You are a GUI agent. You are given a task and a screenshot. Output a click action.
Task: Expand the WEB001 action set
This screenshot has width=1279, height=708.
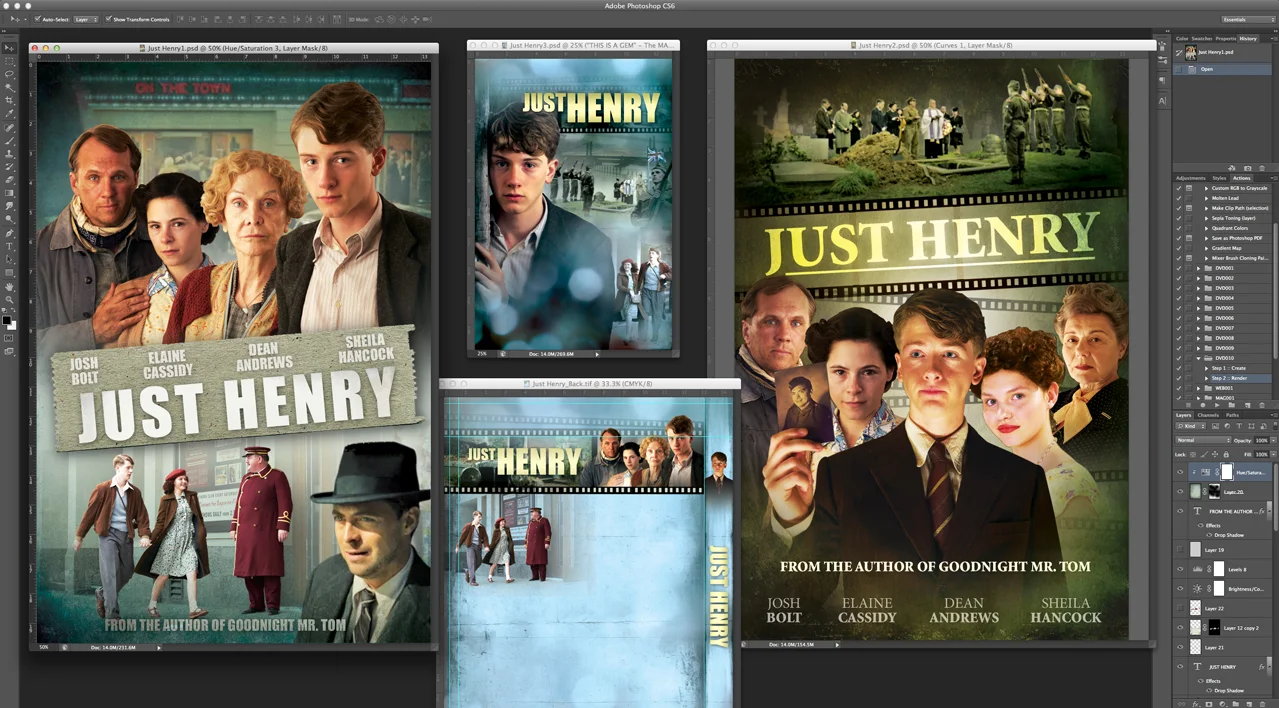click(x=1199, y=388)
